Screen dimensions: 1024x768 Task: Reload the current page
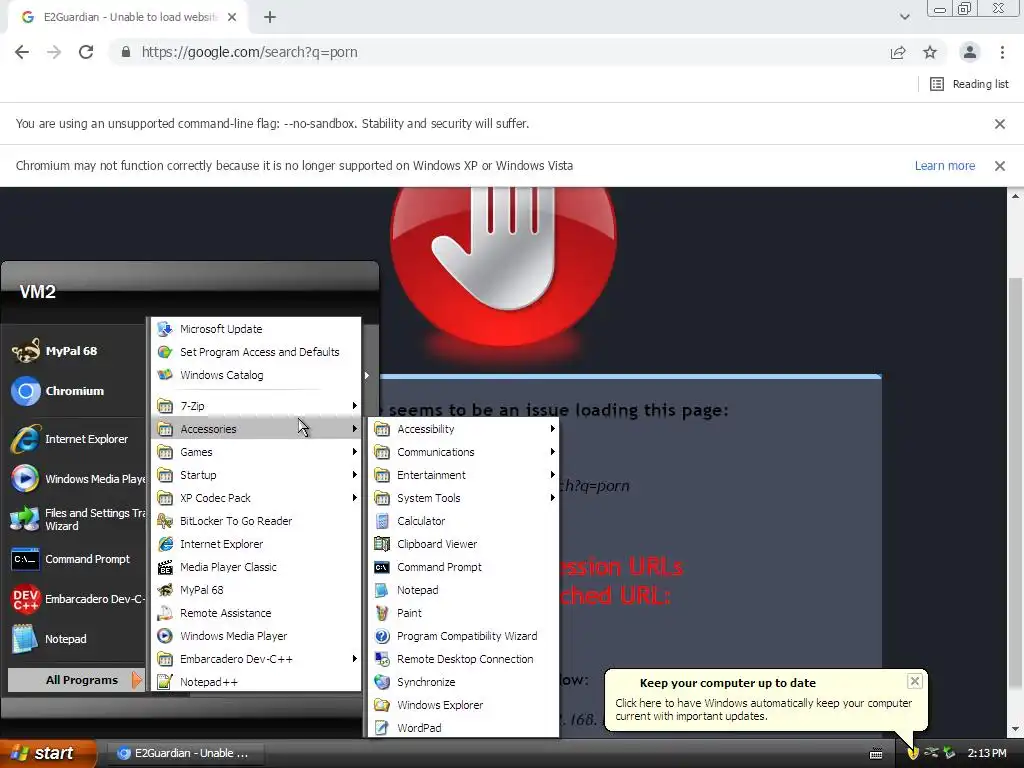(86, 52)
